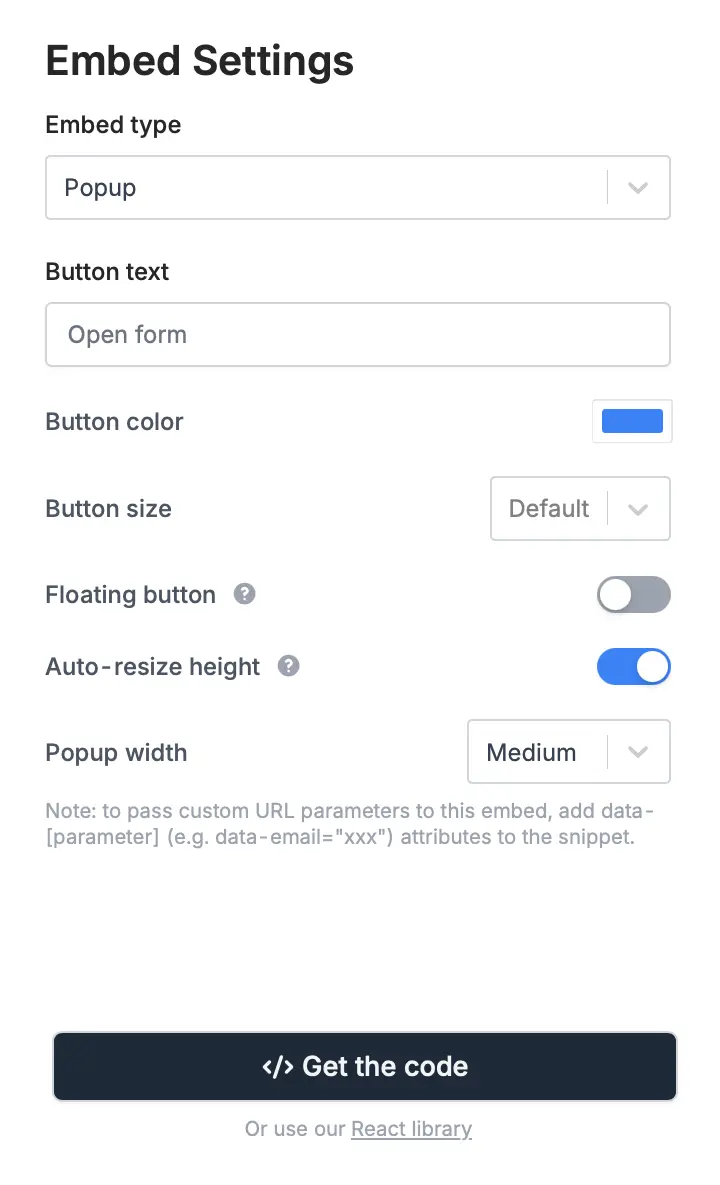Image resolution: width=720 pixels, height=1185 pixels.
Task: Click the Floating button help icon
Action: tap(244, 594)
